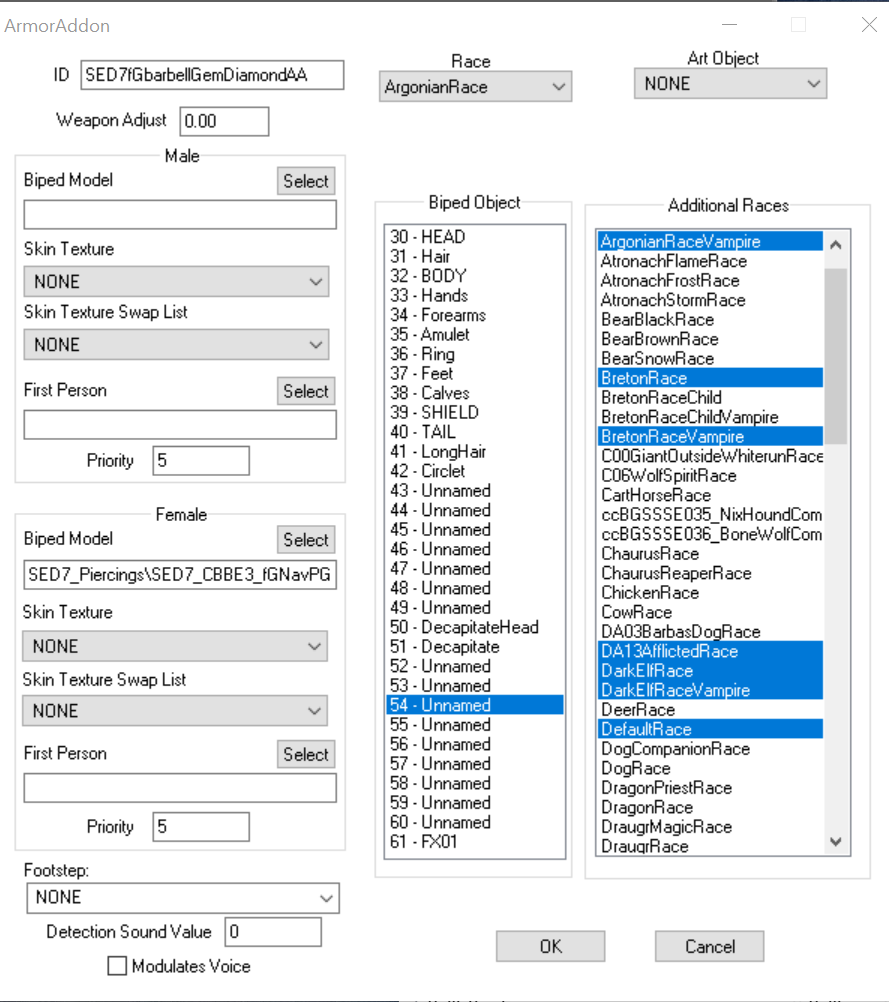889x1002 pixels.
Task: Select 31 - Hair in Biped Object
Action: [x=475, y=256]
